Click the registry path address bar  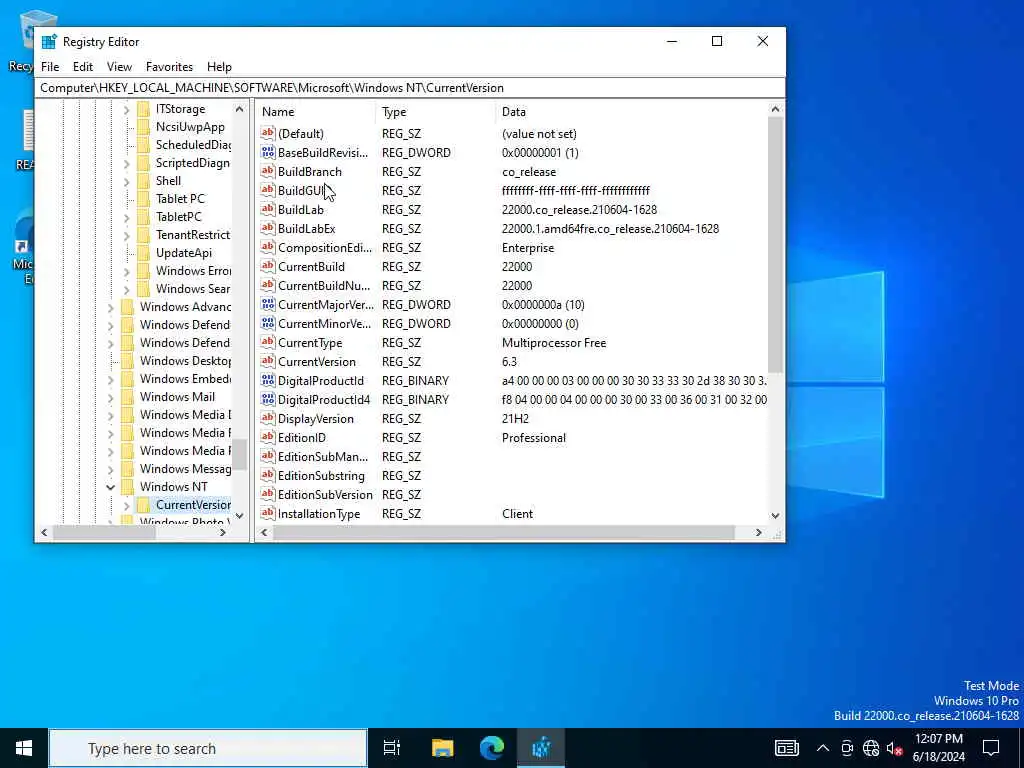coord(410,88)
